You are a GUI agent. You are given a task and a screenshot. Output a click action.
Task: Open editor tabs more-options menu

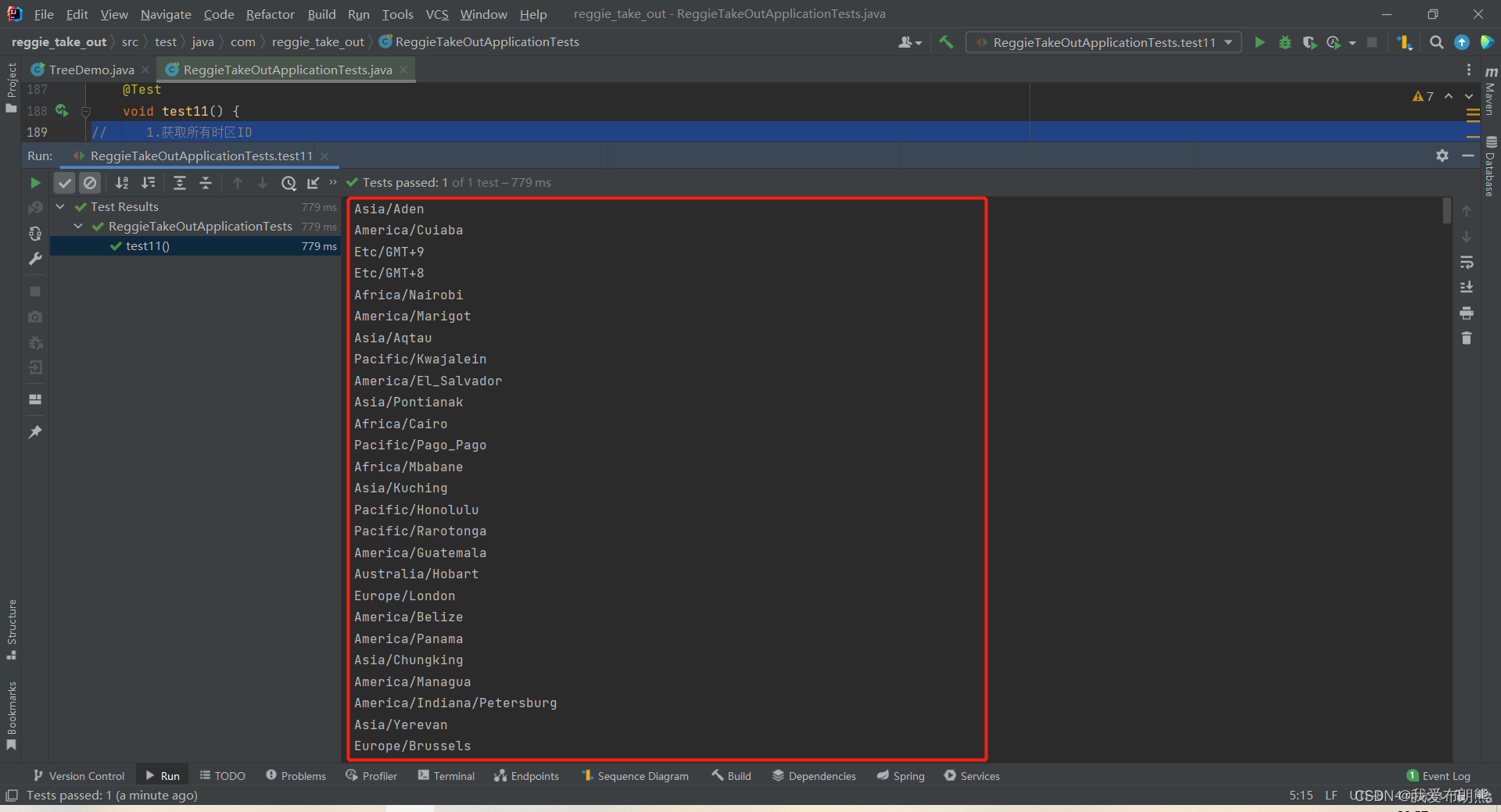point(1469,70)
